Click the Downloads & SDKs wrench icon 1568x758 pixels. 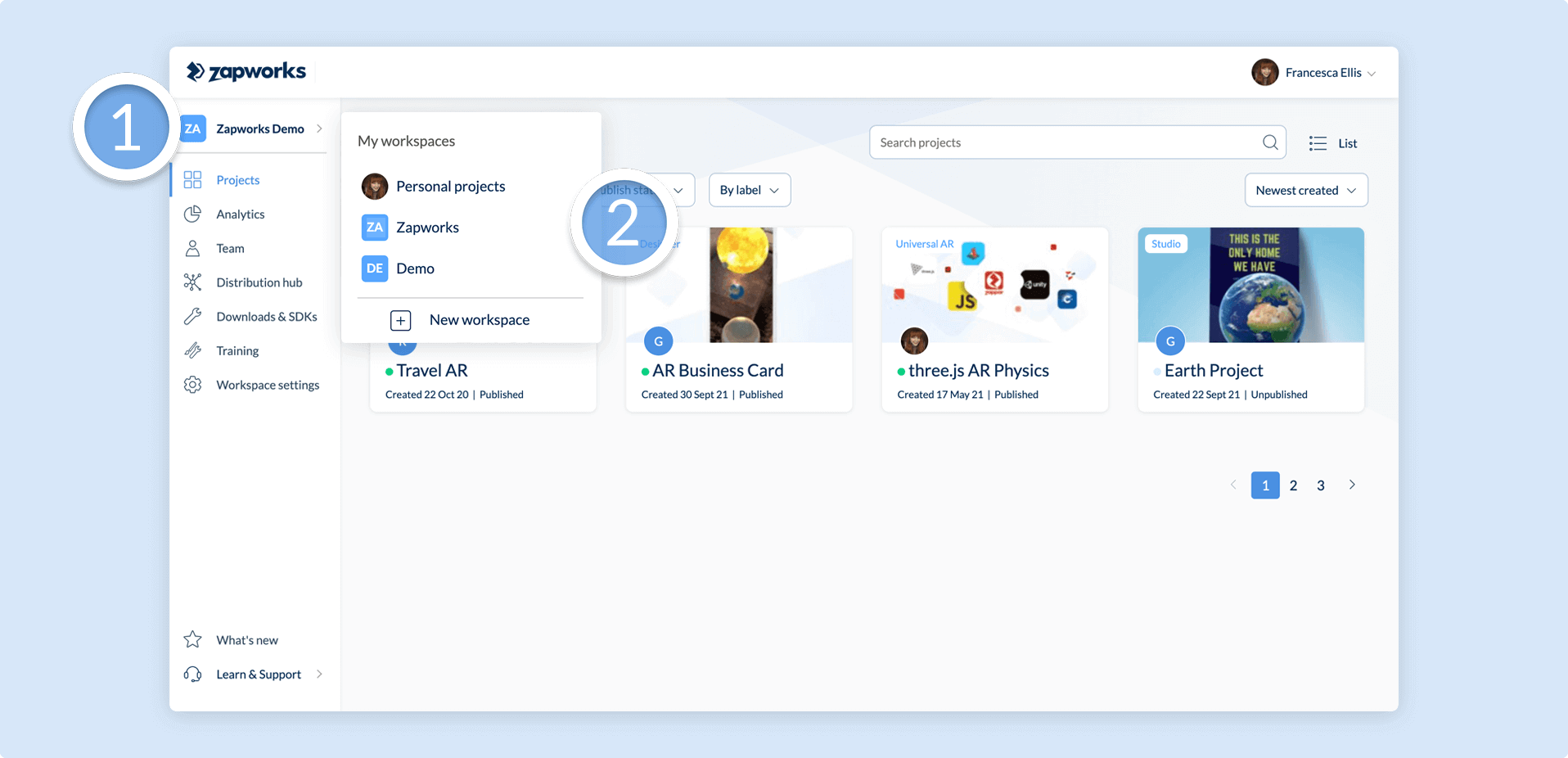pyautogui.click(x=192, y=316)
